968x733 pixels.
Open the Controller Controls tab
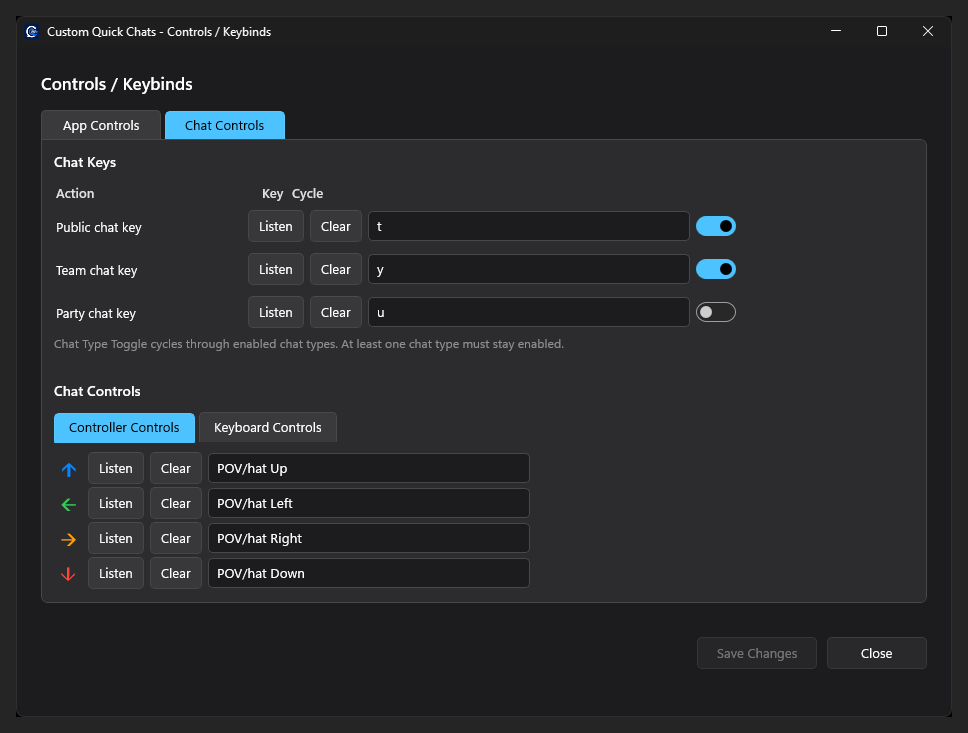(x=124, y=427)
